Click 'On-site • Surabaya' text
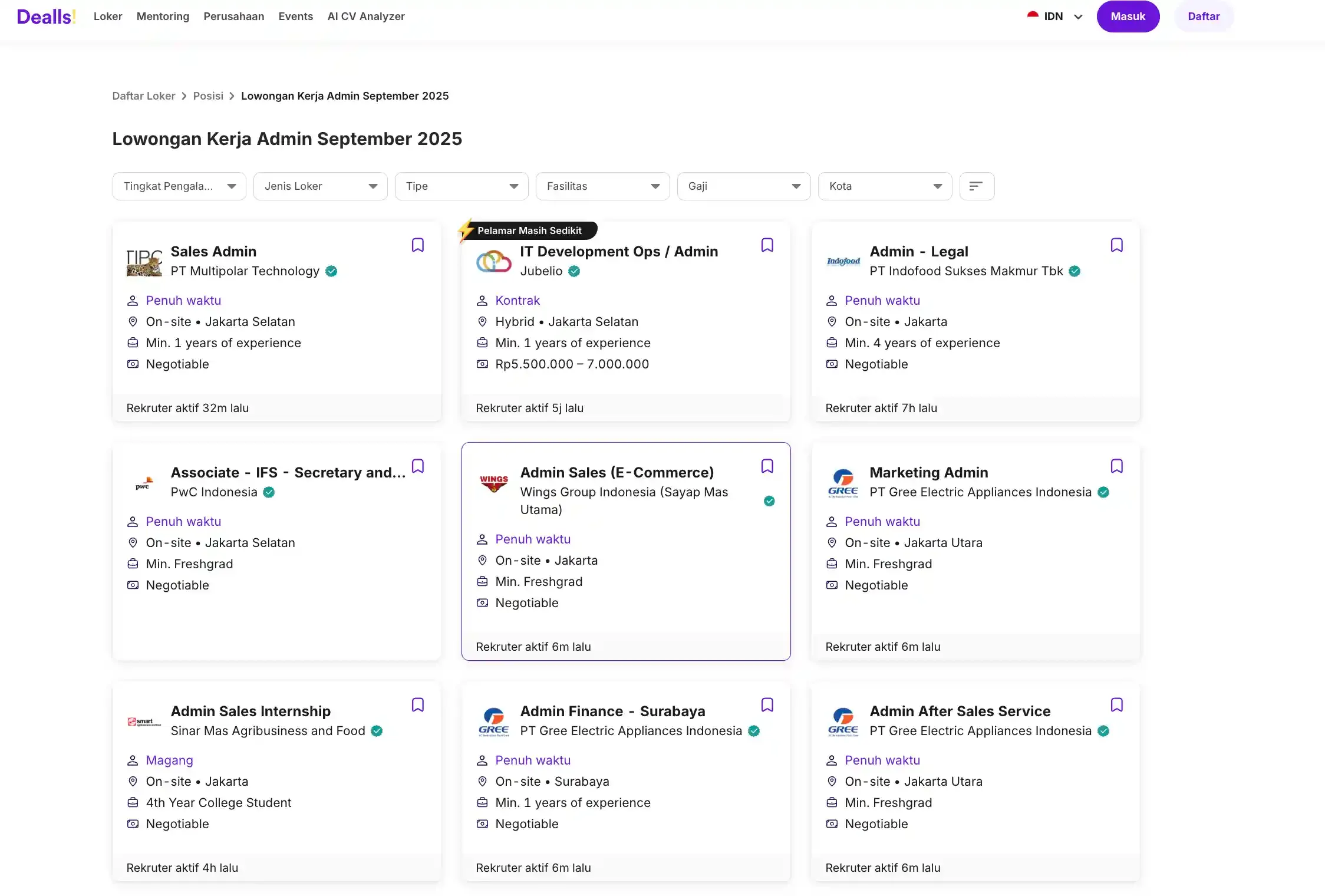This screenshot has width=1325, height=896. tap(552, 782)
